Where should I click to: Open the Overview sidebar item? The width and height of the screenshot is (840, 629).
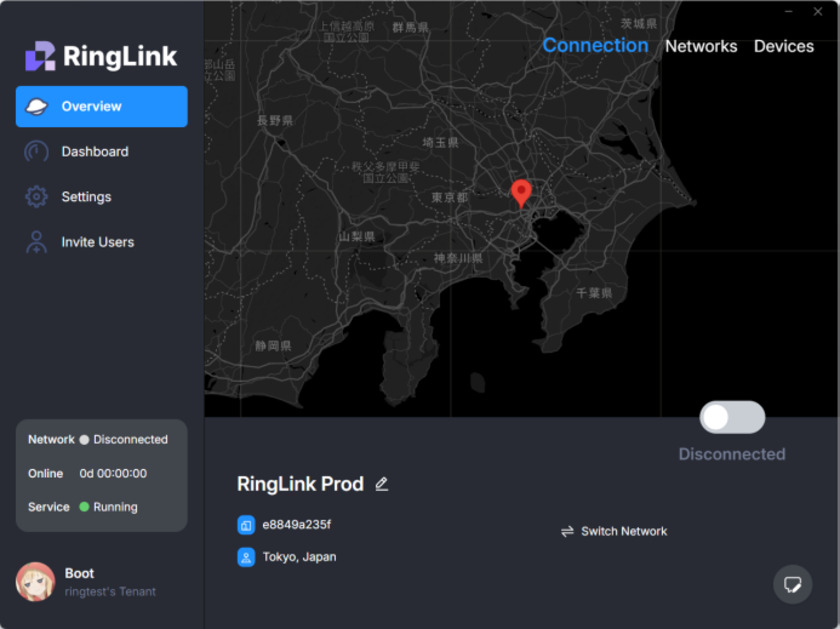(101, 107)
